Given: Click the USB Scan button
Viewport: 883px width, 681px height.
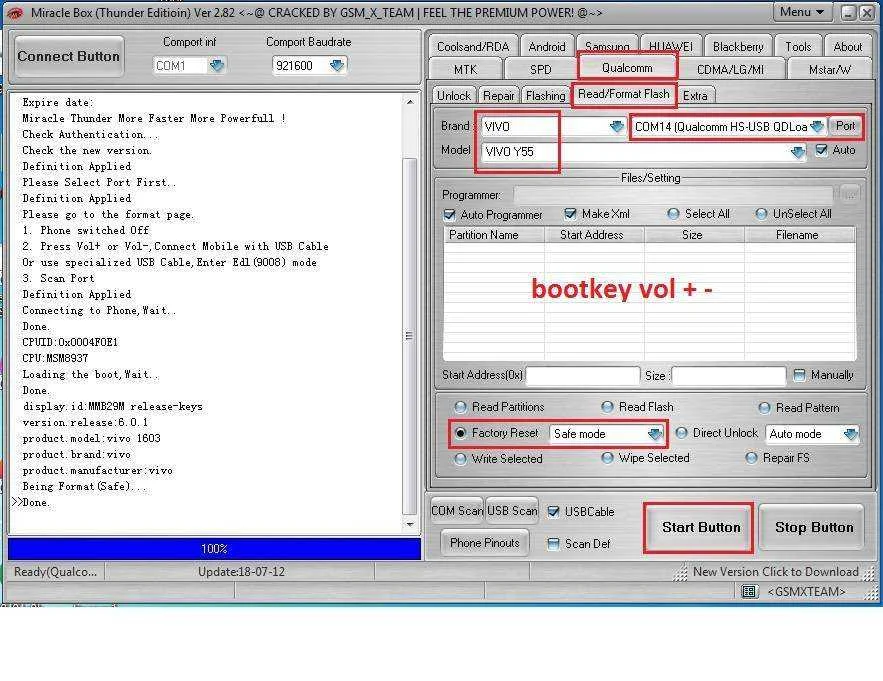Looking at the screenshot, I should [512, 510].
